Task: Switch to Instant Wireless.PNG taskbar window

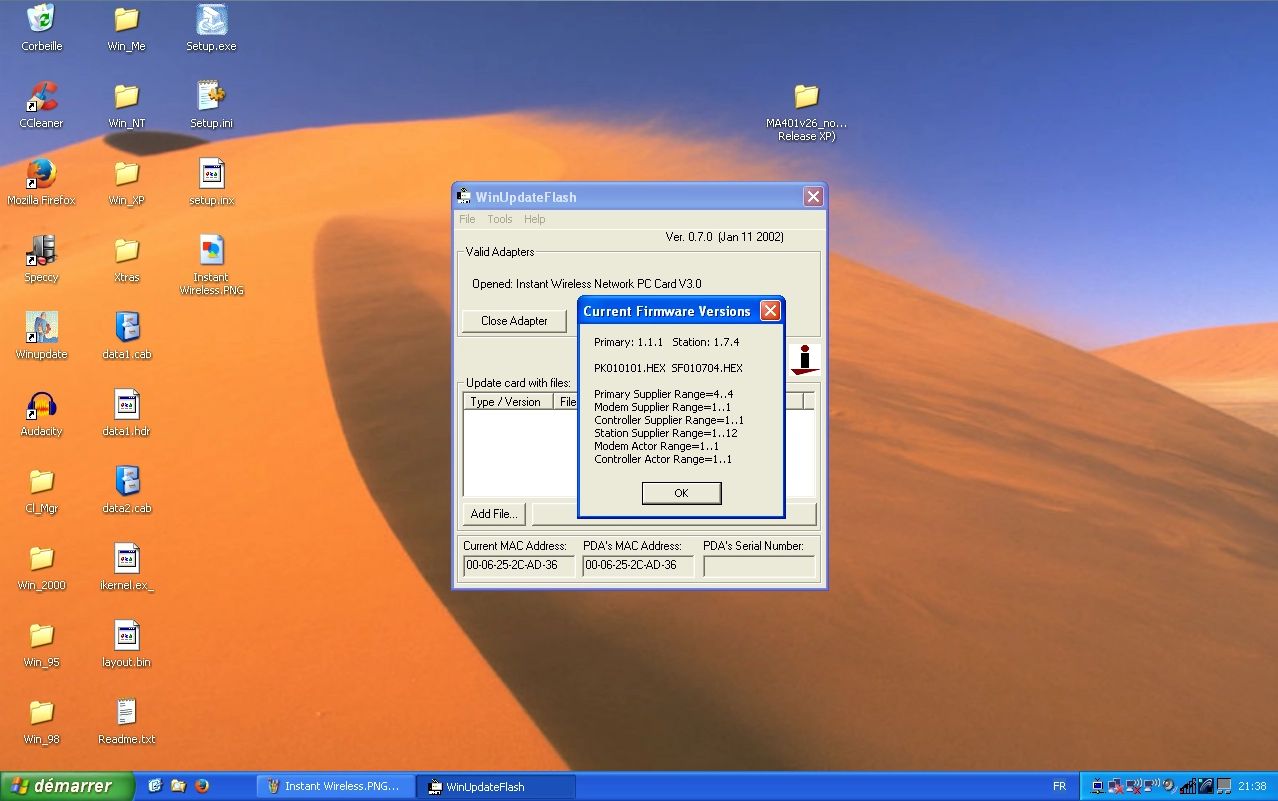Action: pos(334,787)
